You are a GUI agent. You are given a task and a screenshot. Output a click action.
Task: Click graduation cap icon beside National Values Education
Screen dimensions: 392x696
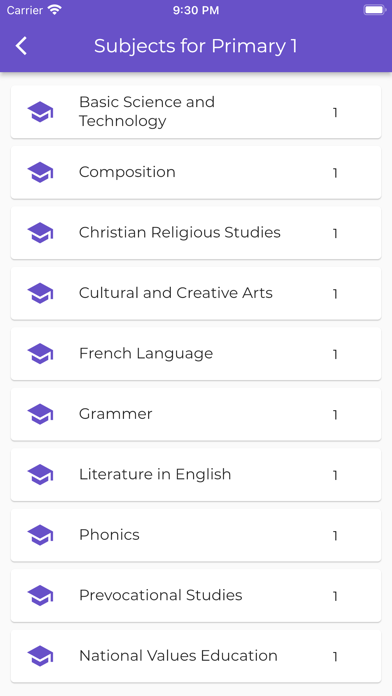[x=40, y=656]
